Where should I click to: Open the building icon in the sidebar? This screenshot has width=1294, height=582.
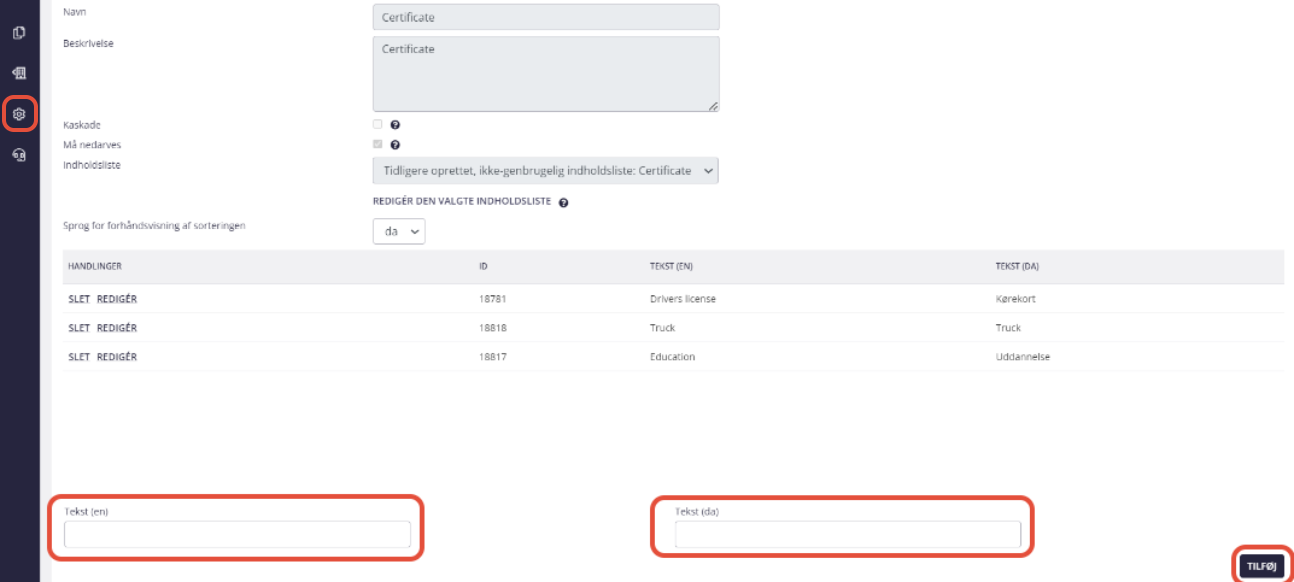18,73
